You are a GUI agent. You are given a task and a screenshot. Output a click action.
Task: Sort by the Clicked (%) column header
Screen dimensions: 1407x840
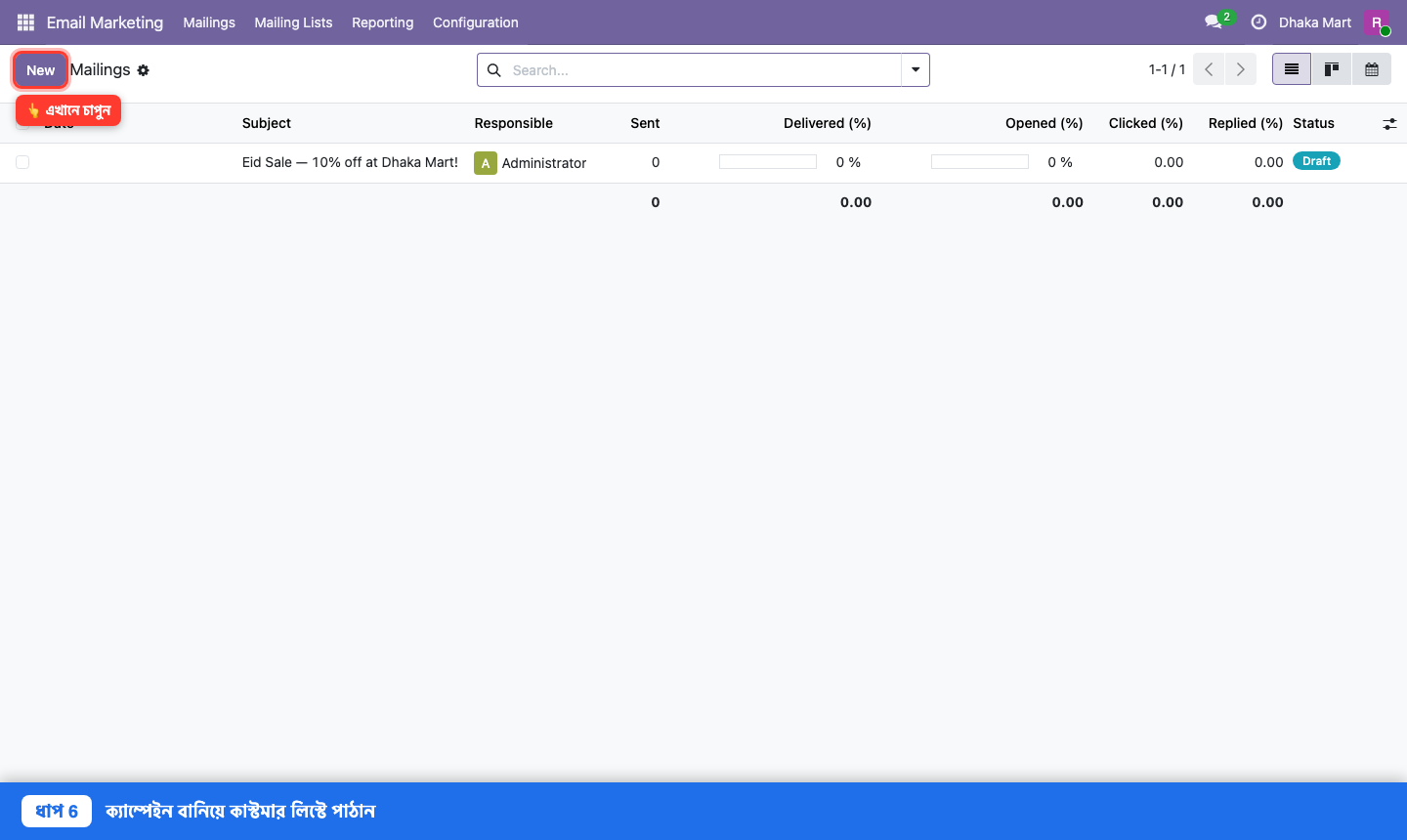point(1146,123)
